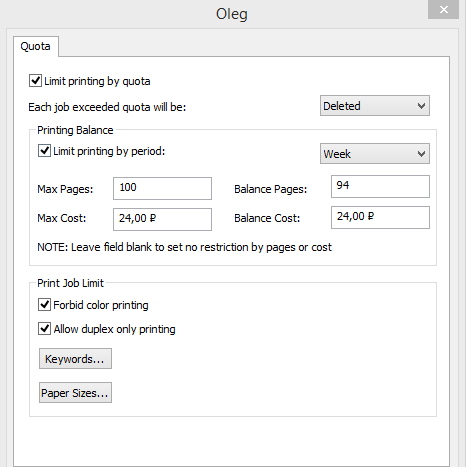The width and height of the screenshot is (466, 467).
Task: Click the Balance Pages field showing 94
Action: click(380, 186)
